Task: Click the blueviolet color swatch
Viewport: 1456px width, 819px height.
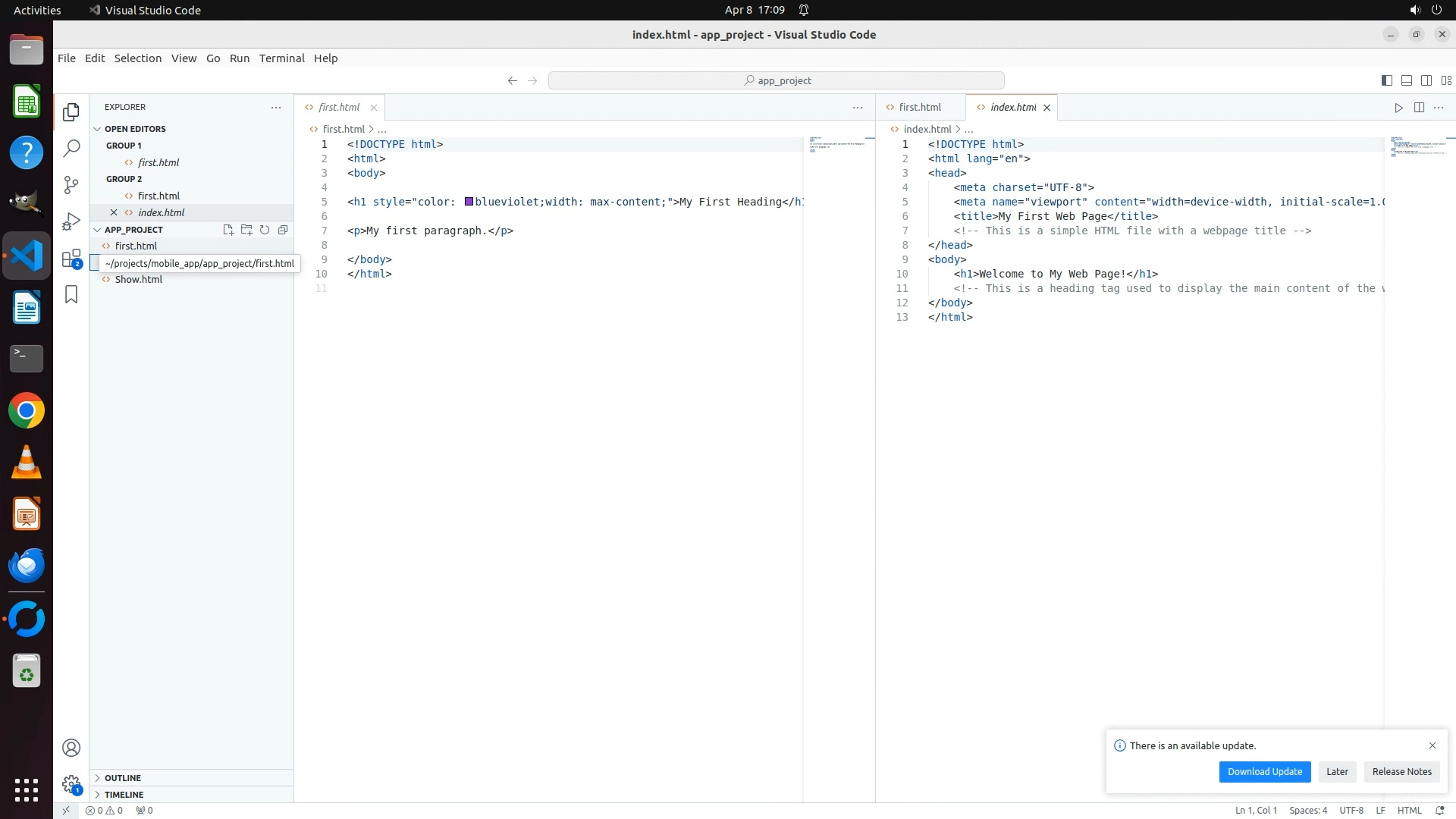Action: (469, 202)
